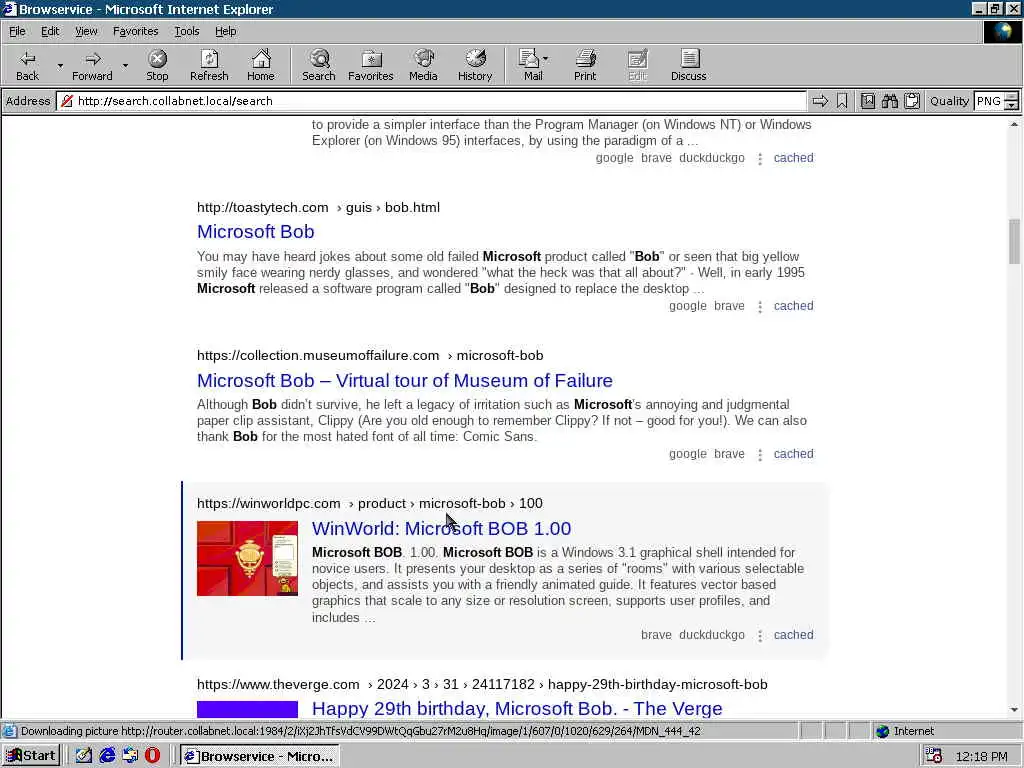Click the address bar URL field
The height and width of the screenshot is (768, 1024).
tap(431, 101)
